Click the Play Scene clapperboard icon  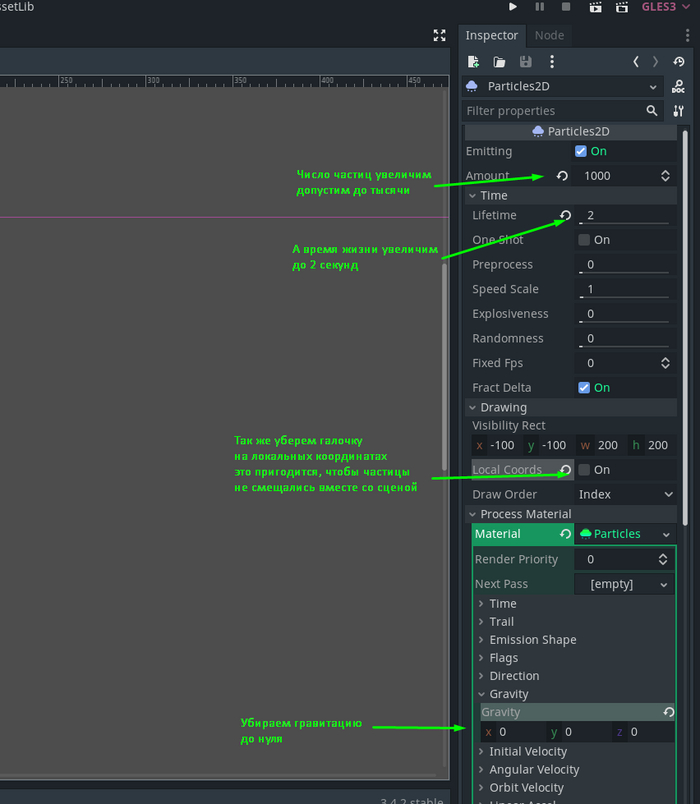click(595, 7)
